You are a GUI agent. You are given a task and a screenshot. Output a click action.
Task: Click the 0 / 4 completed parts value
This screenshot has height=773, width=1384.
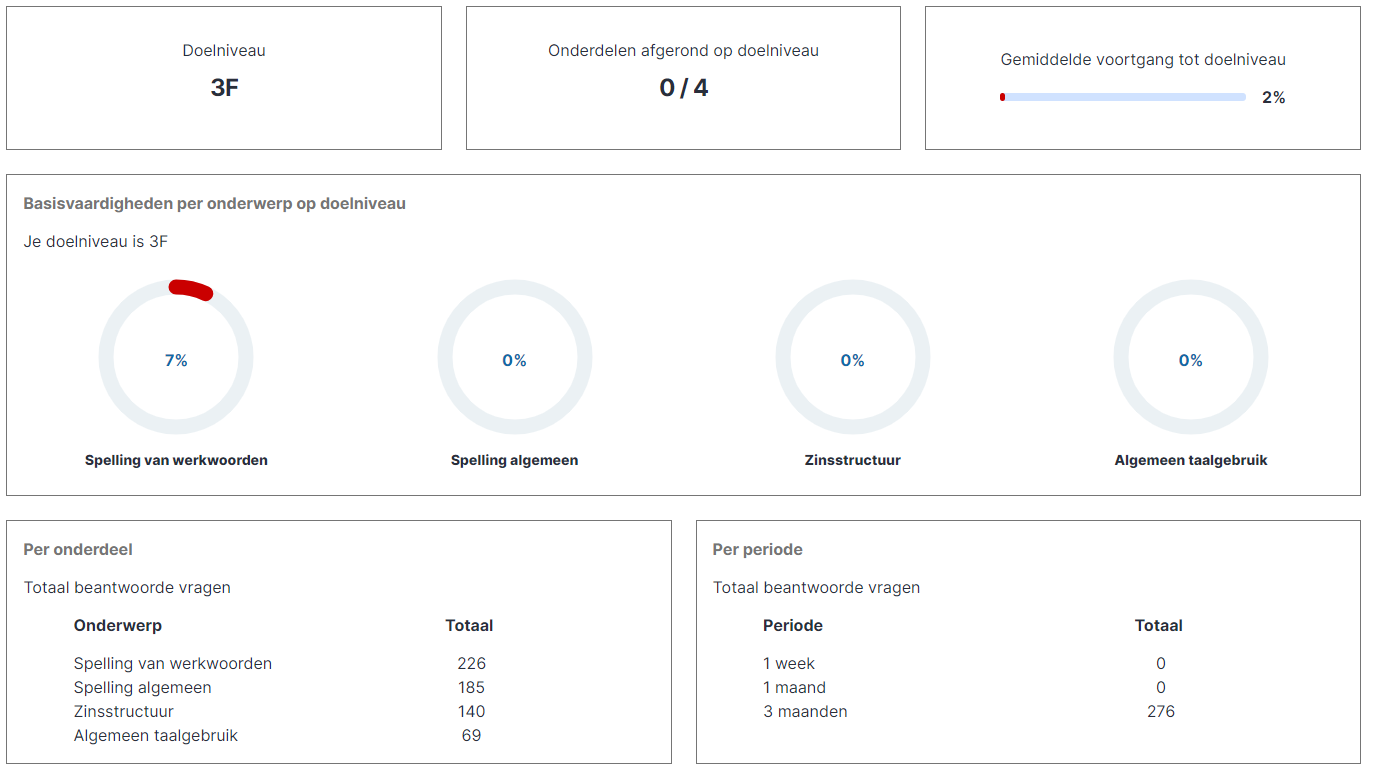[683, 88]
